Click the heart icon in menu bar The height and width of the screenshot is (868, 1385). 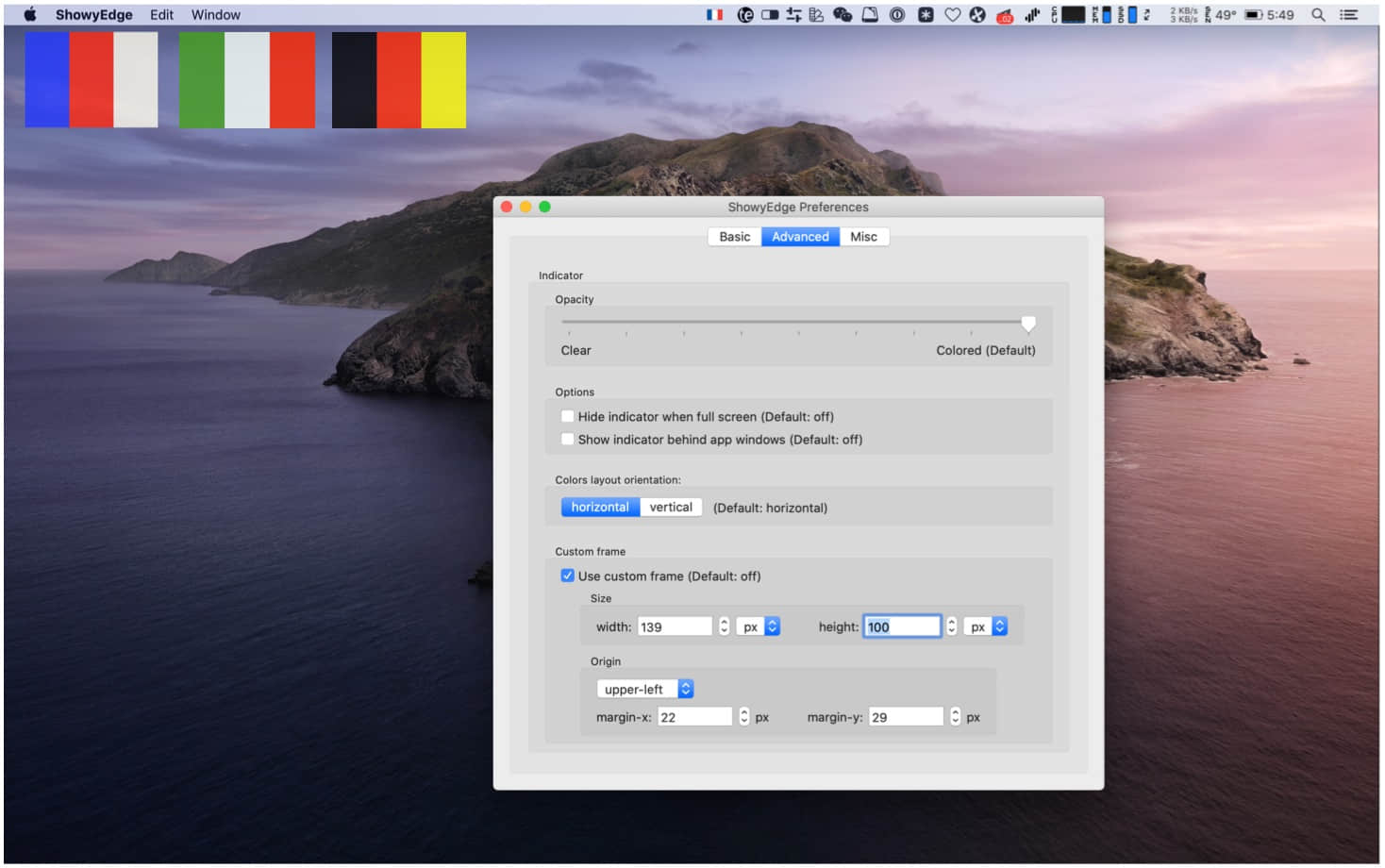[953, 15]
